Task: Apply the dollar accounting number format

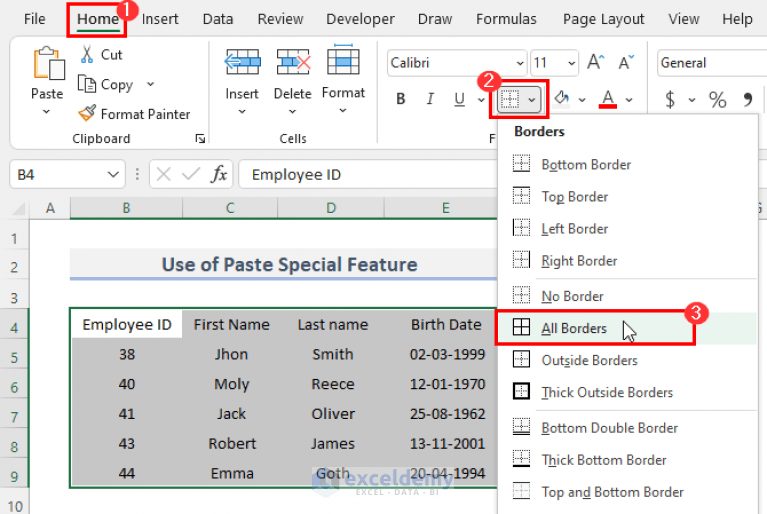Action: [x=670, y=99]
